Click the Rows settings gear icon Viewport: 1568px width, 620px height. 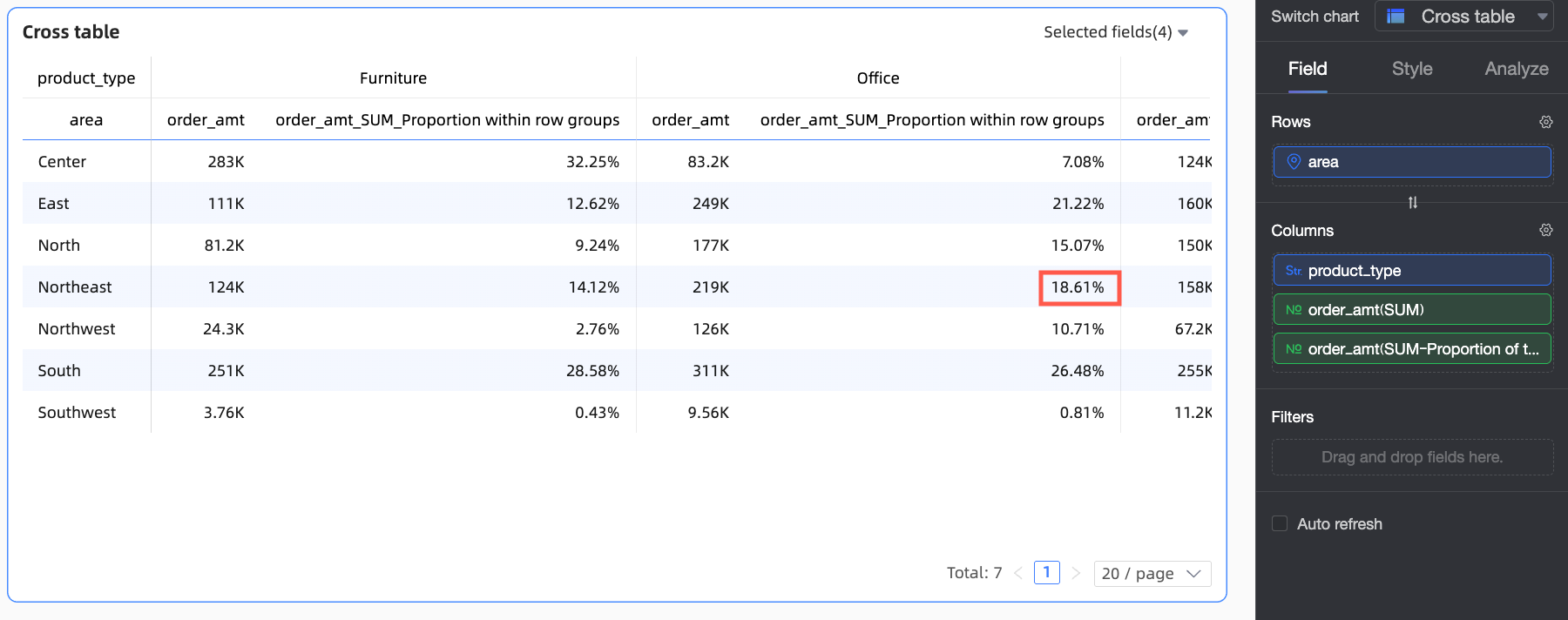[1546, 122]
